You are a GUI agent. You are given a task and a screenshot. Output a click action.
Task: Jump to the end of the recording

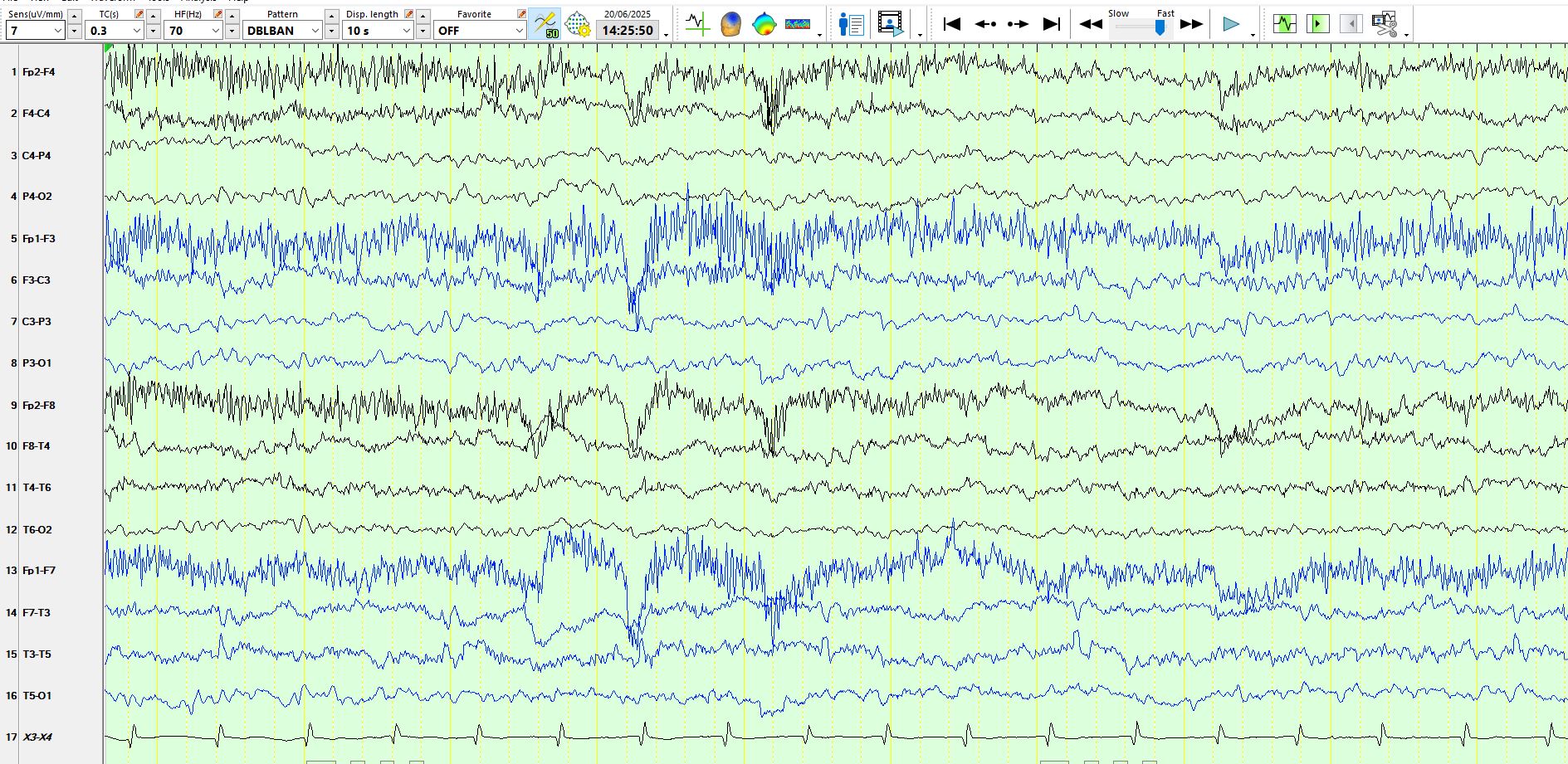coord(1051,24)
